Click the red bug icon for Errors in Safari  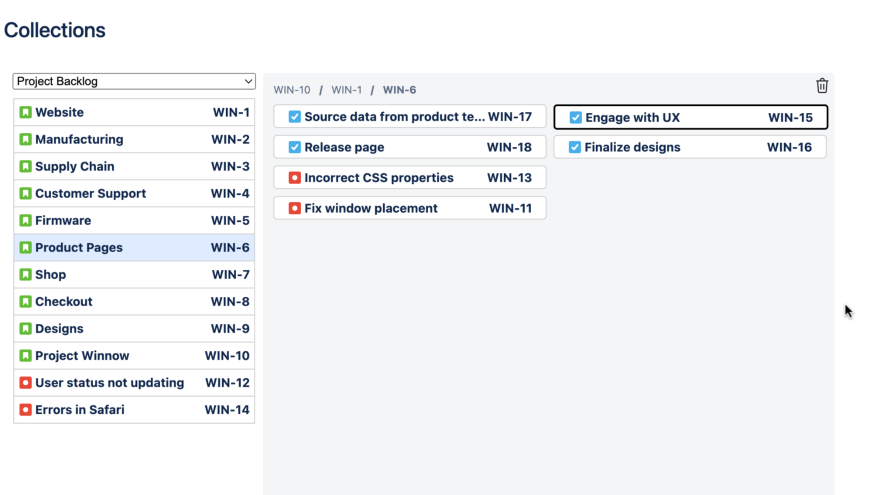click(26, 410)
